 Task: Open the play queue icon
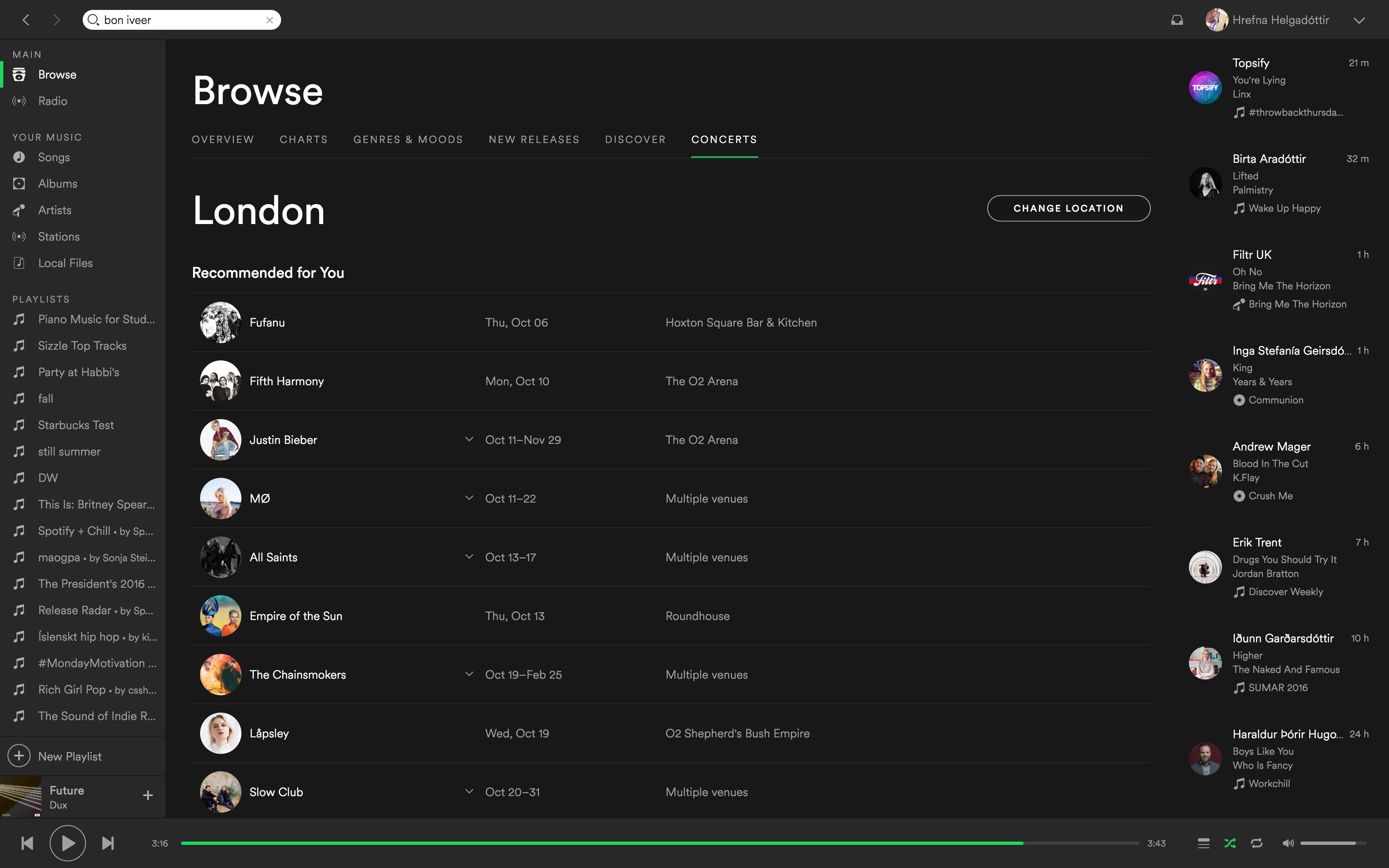1204,843
